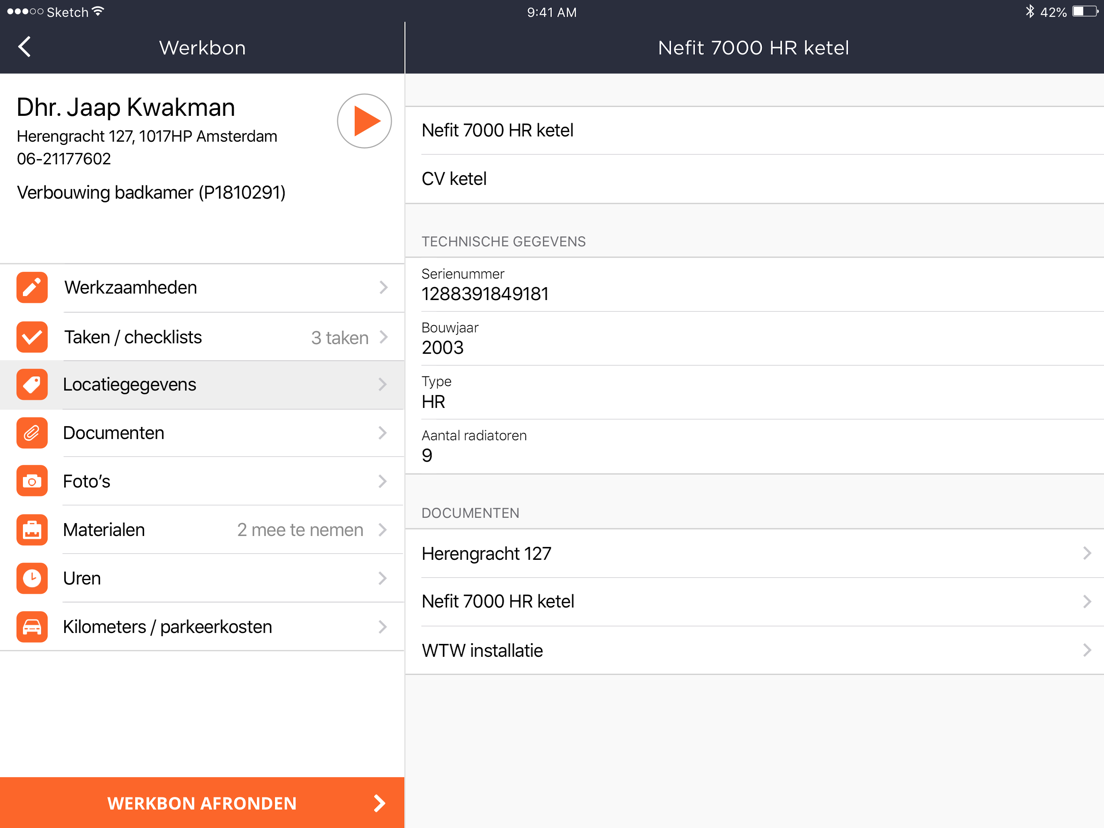1104x828 pixels.
Task: Click the chevron on the Uren row
Action: [x=383, y=578]
